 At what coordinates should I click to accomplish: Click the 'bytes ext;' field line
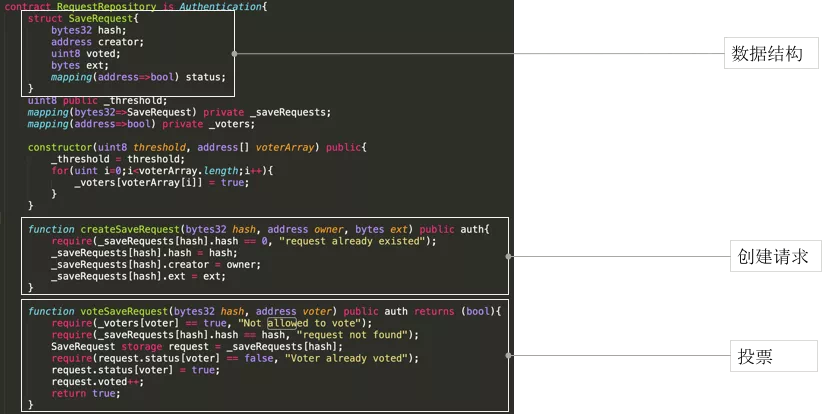(x=80, y=66)
